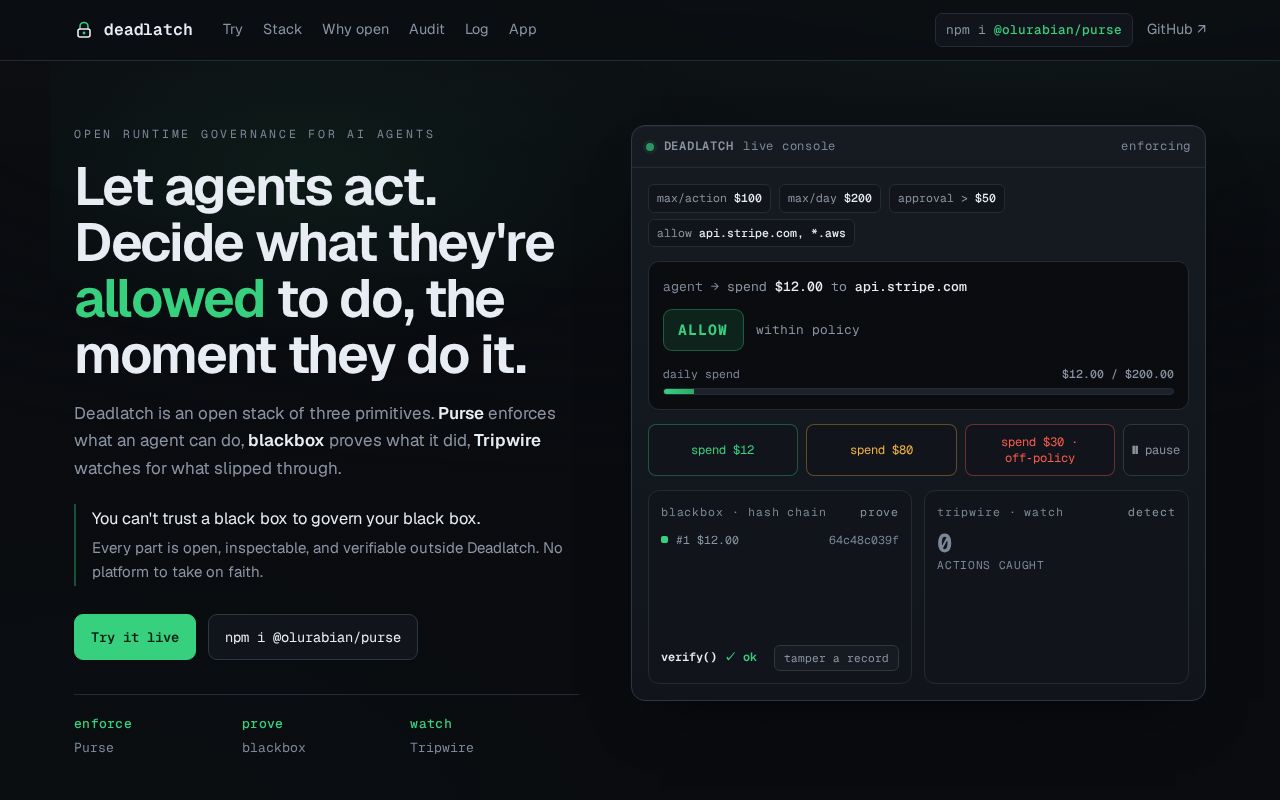Screen dimensions: 1280x800
Task: Go to the Why open section
Action: 355,30
